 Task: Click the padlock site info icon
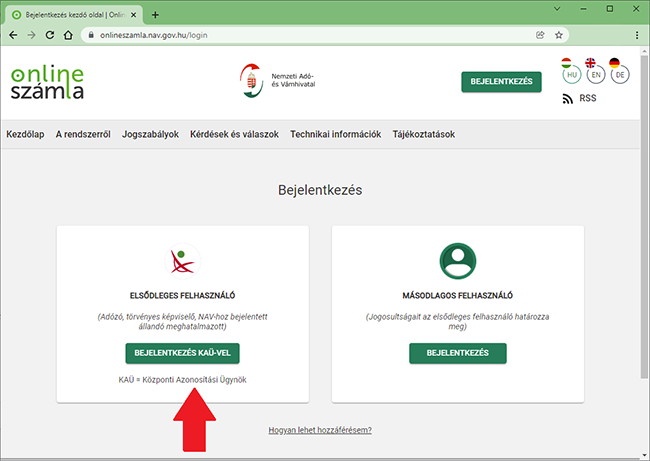click(91, 35)
